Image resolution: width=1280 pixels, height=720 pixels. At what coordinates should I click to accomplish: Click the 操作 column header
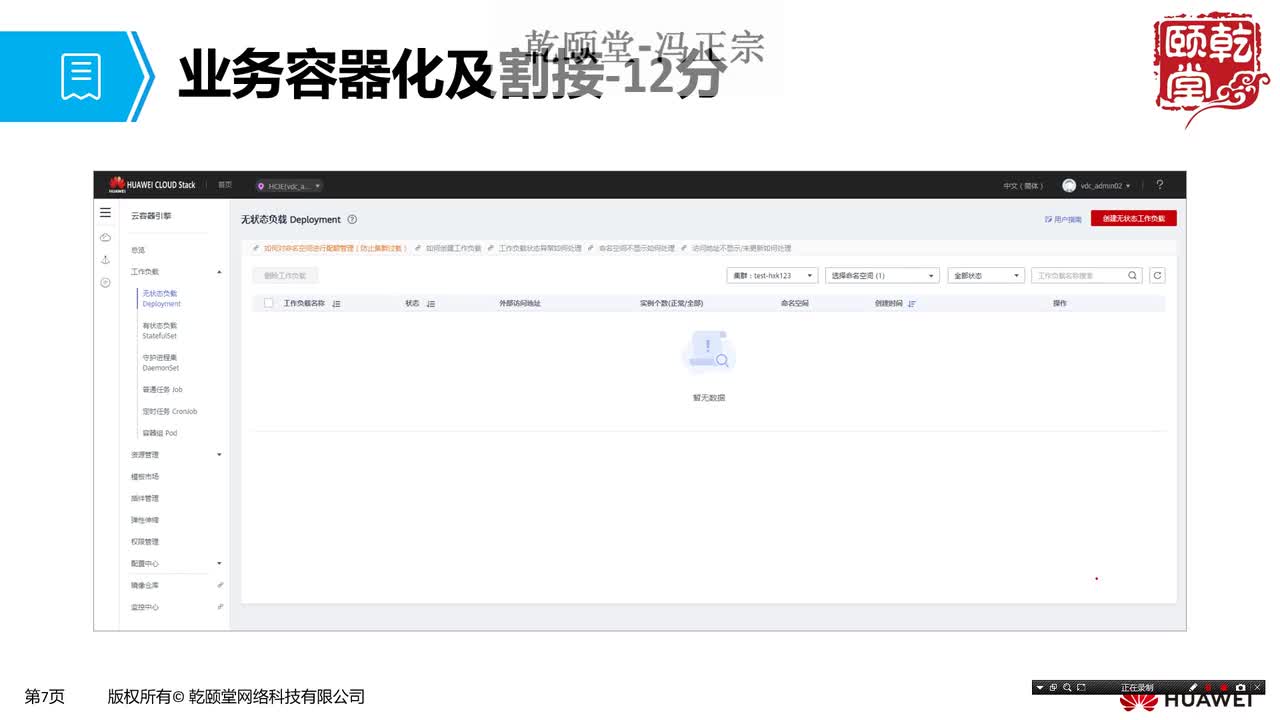[1060, 303]
